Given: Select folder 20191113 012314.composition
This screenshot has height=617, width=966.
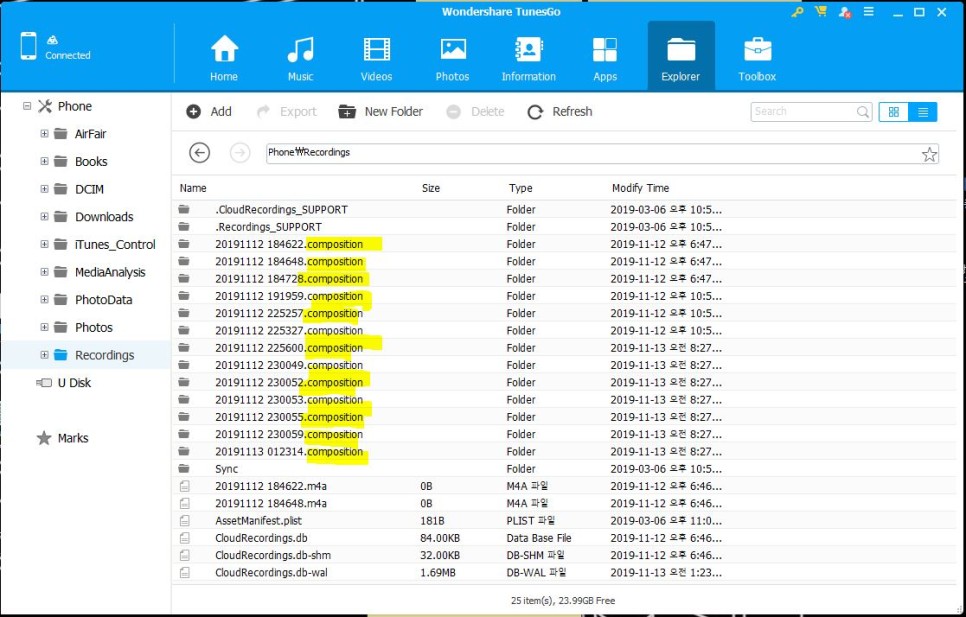Looking at the screenshot, I should point(563,451).
